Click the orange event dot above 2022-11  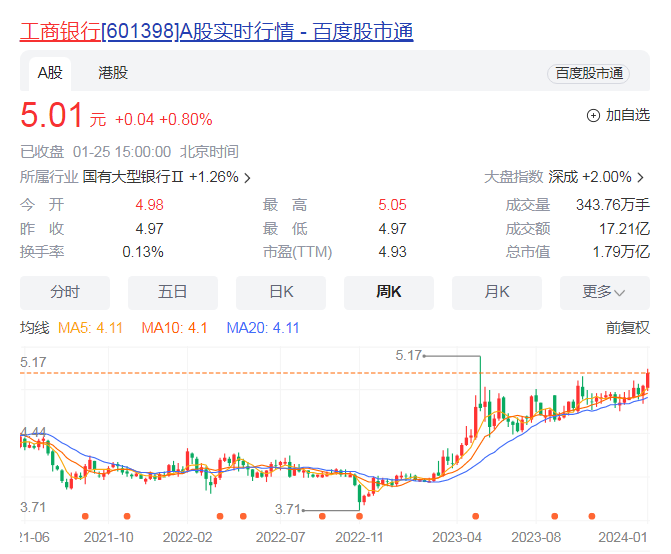359,516
